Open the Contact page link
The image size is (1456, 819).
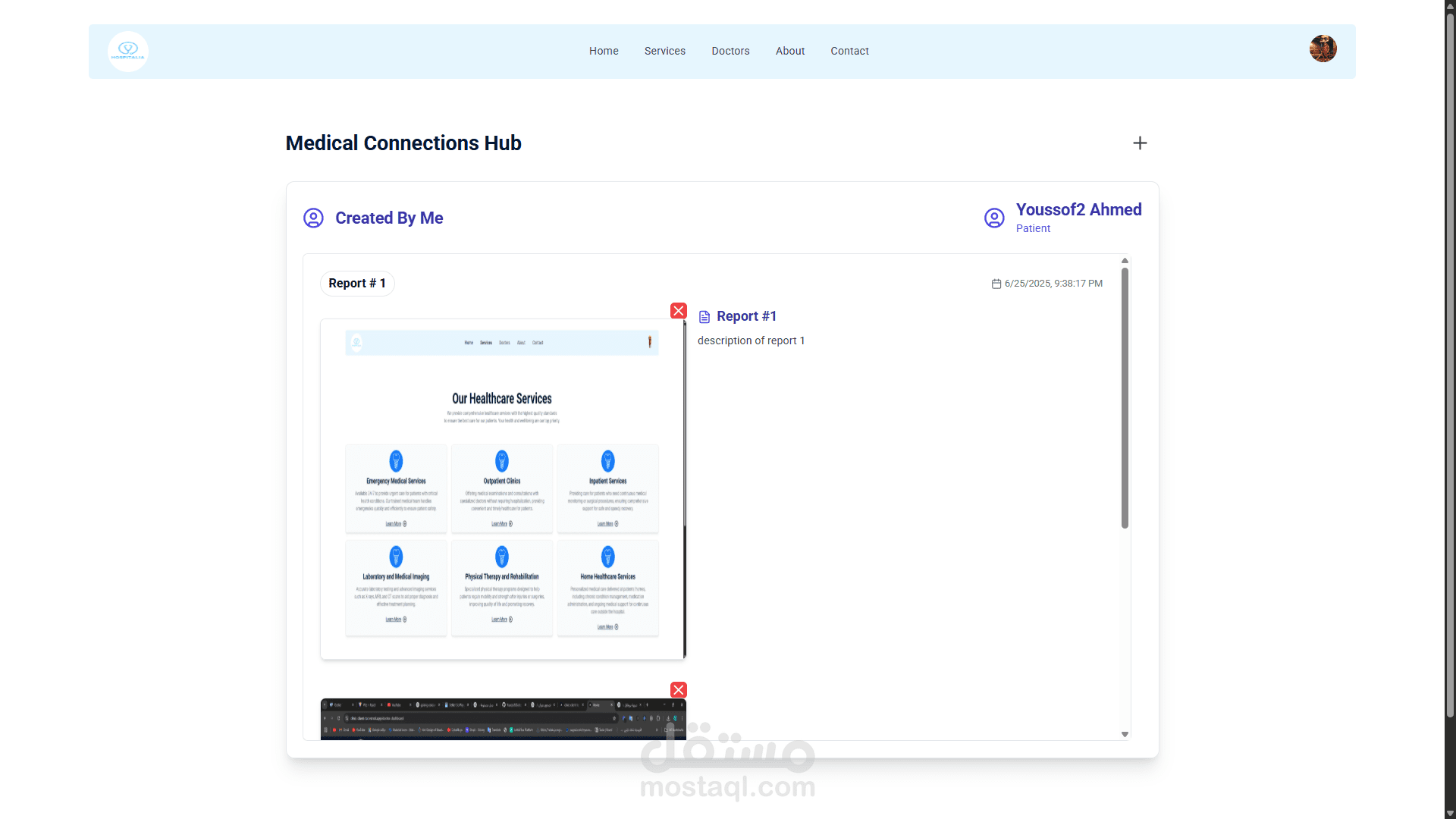(849, 51)
